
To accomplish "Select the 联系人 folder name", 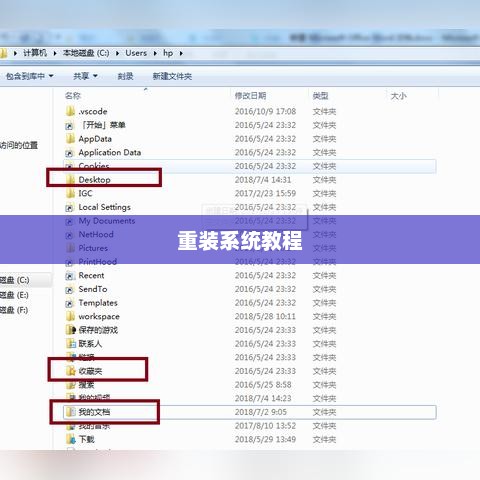I will [90, 344].
